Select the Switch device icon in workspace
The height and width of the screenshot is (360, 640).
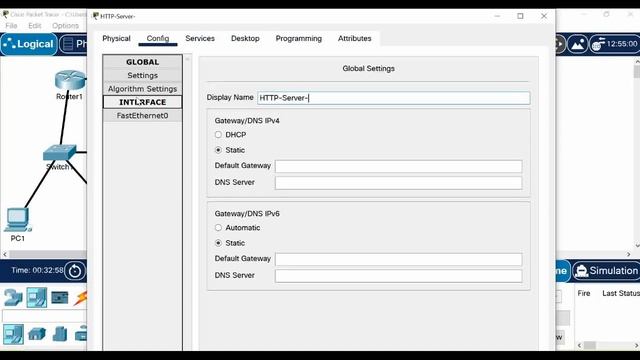[x=60, y=152]
